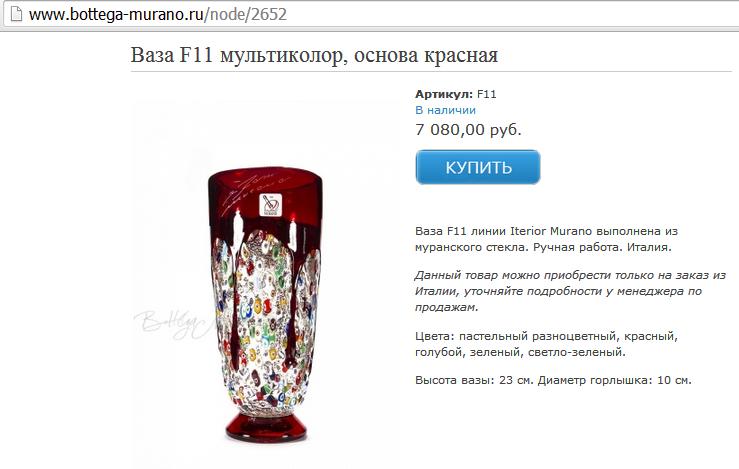Click the Iterior Murano description paragraph
The width and height of the screenshot is (739, 469).
pyautogui.click(x=547, y=239)
